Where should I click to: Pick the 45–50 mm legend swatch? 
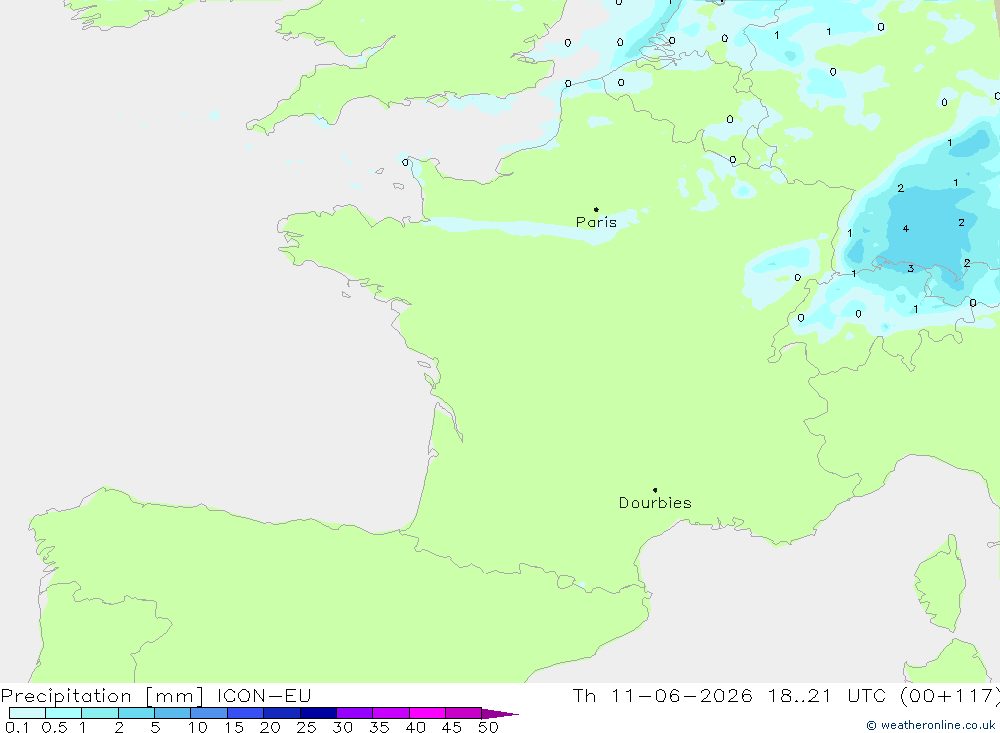463,713
